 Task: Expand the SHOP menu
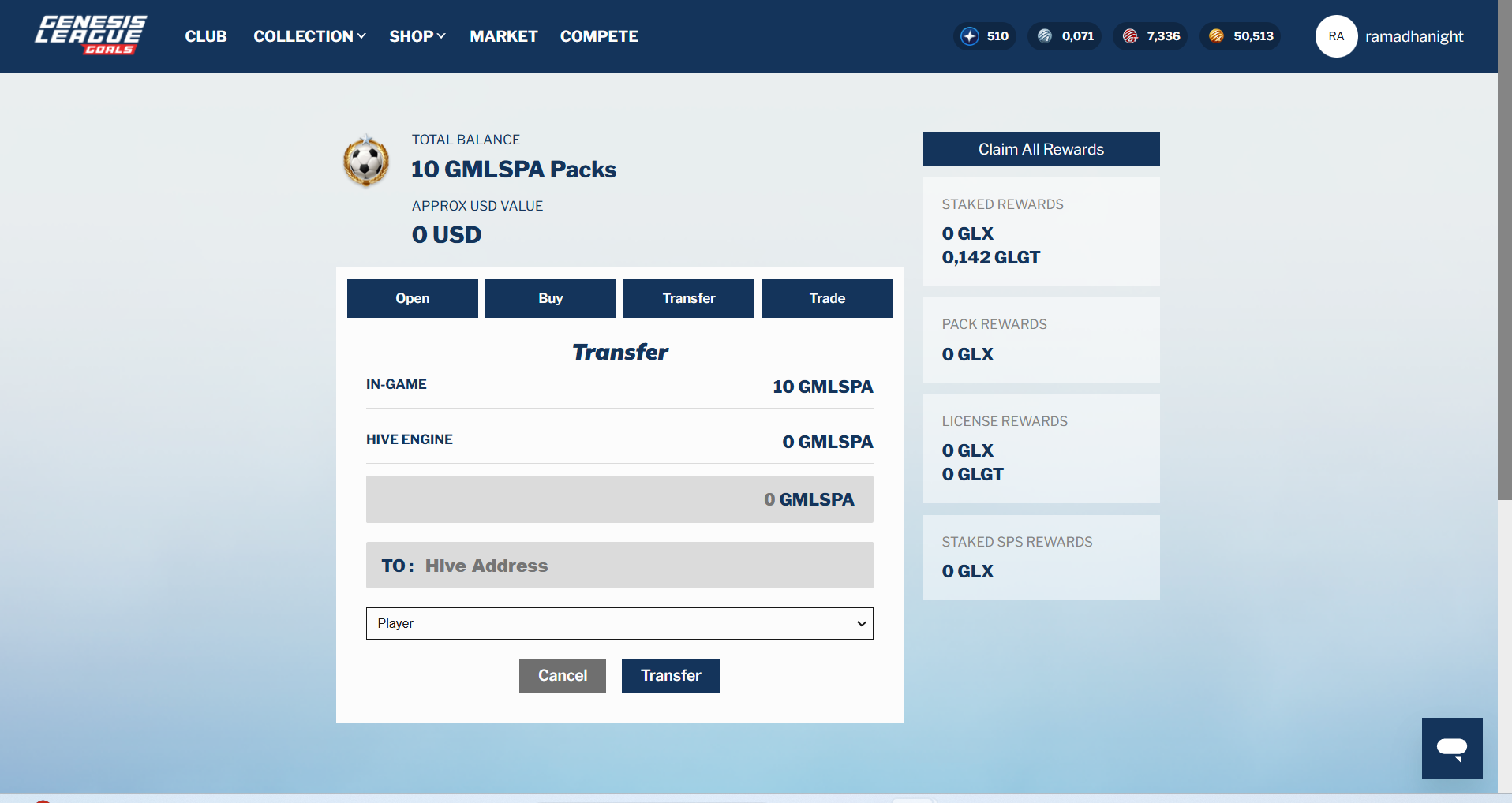(417, 36)
